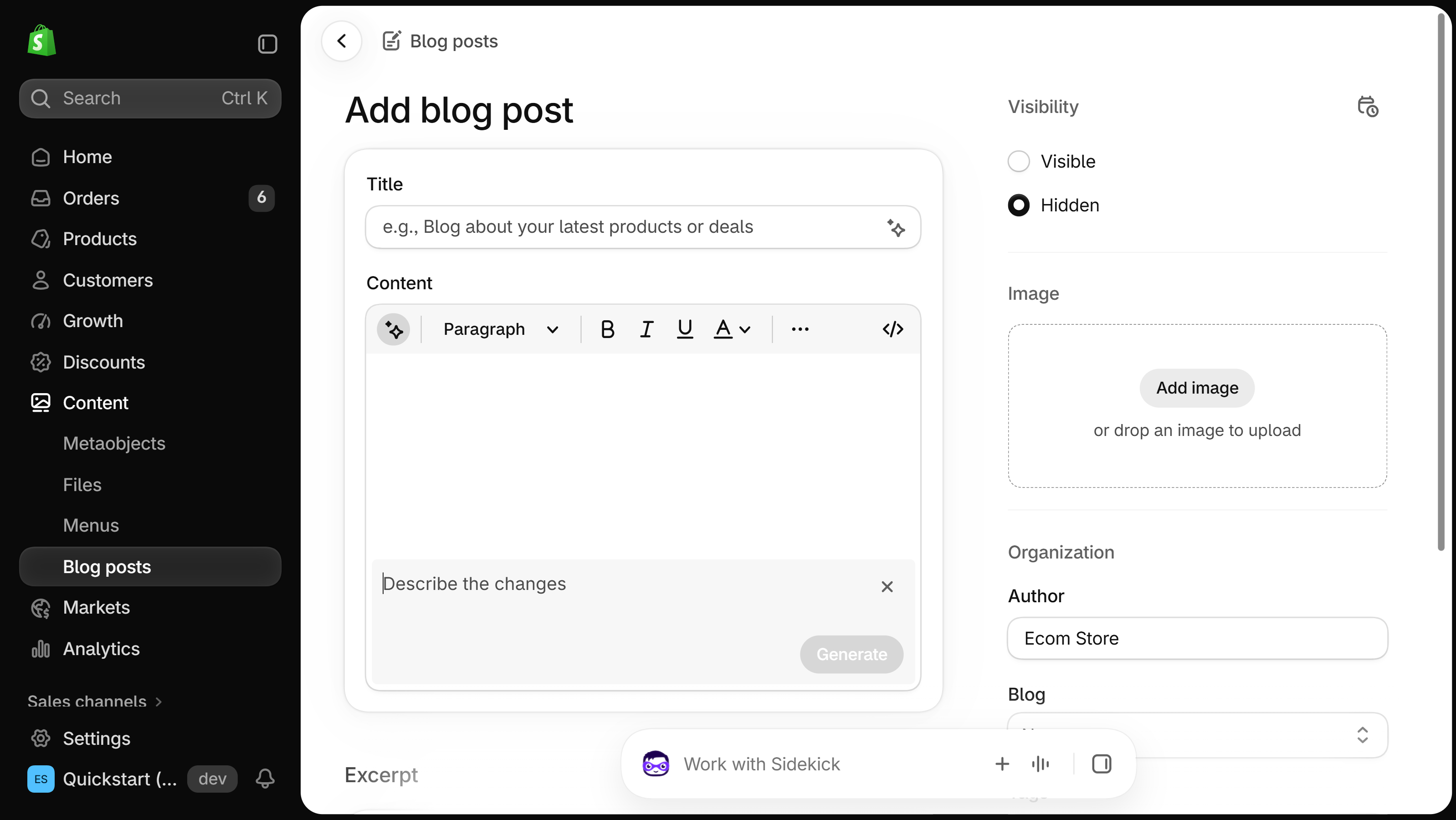Image resolution: width=1456 pixels, height=820 pixels.
Task: Expand Sales channels section
Action: tap(95, 701)
